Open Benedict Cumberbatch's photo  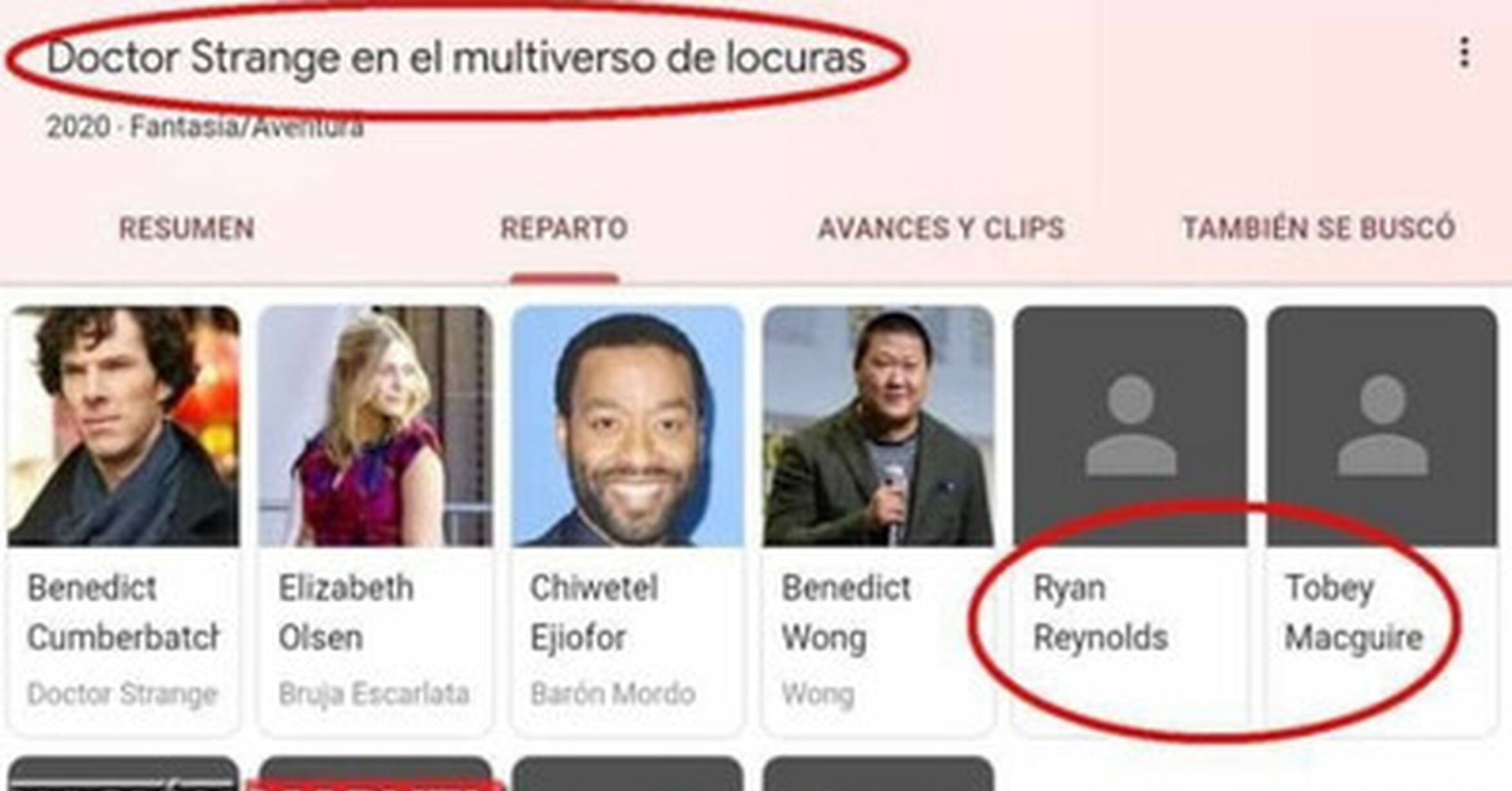coord(124,426)
